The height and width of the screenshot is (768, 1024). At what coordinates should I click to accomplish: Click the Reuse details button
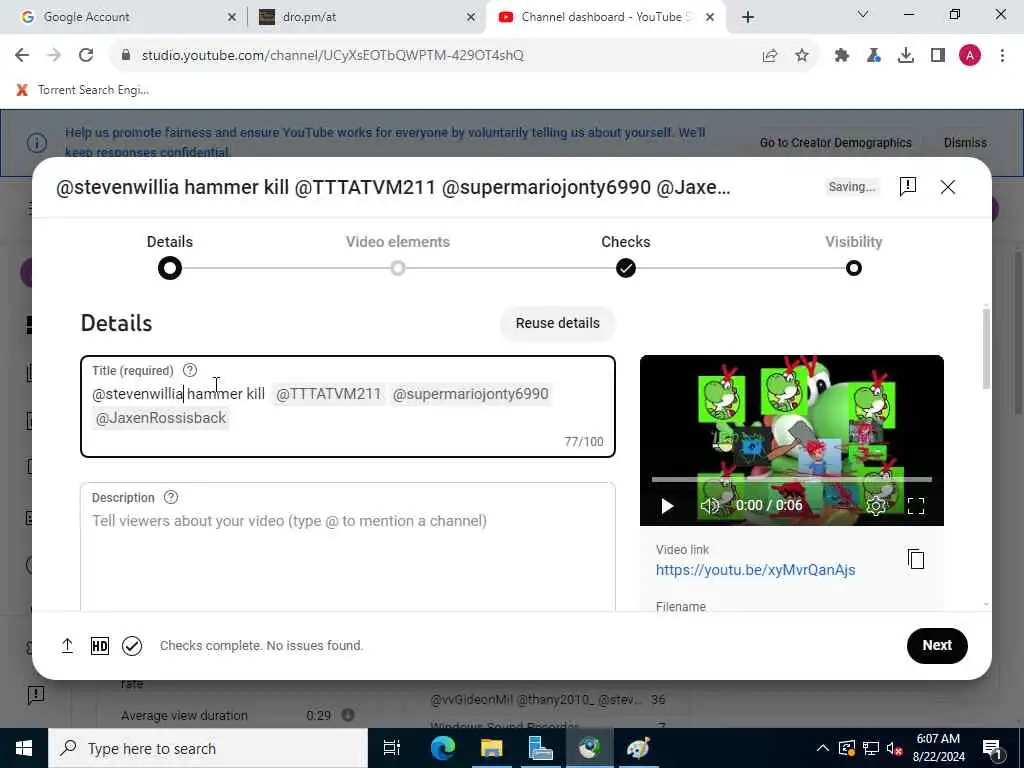[558, 323]
